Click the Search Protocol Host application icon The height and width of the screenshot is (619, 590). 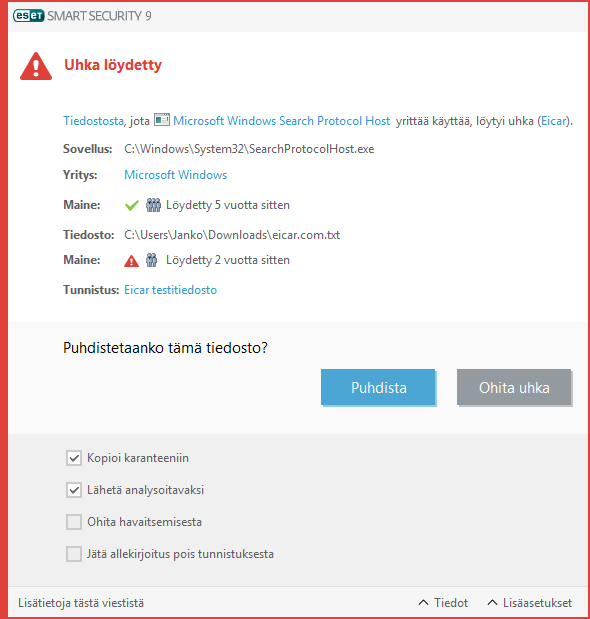click(162, 120)
